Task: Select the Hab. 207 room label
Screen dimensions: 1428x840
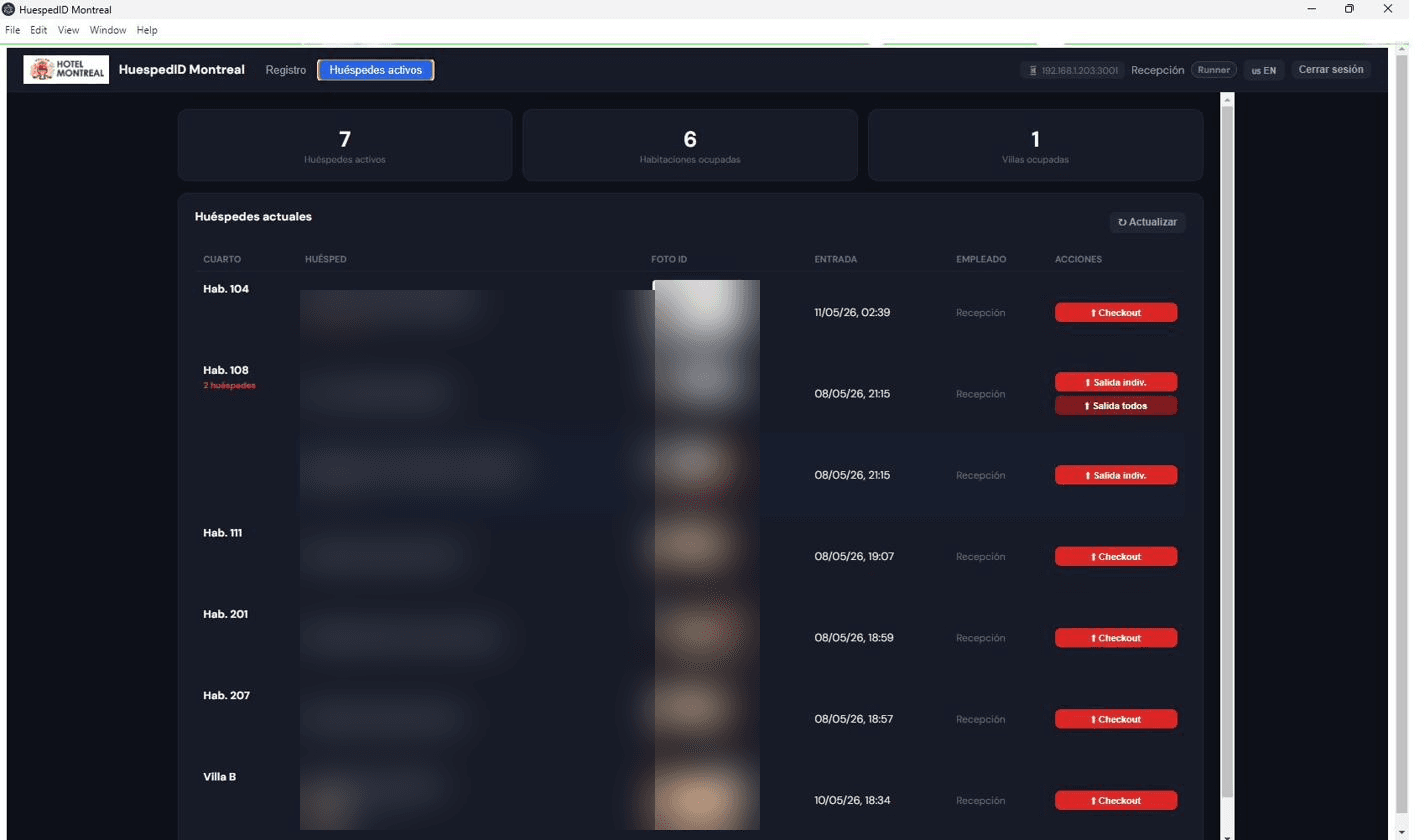Action: coord(226,695)
